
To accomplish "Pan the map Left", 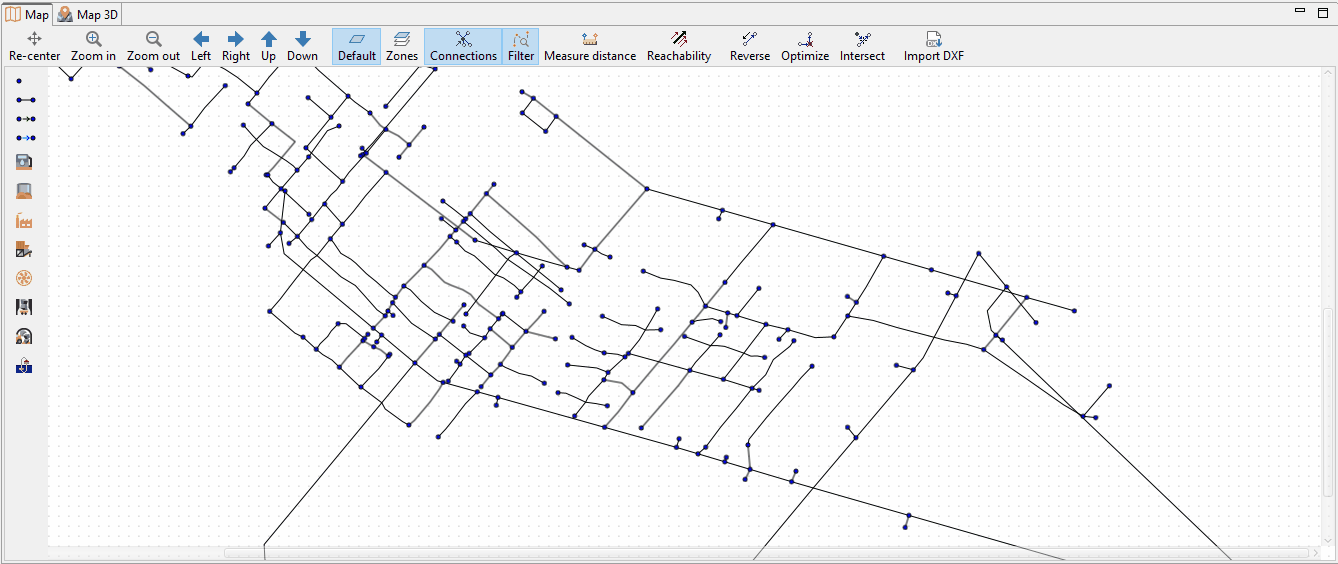I will pyautogui.click(x=201, y=47).
